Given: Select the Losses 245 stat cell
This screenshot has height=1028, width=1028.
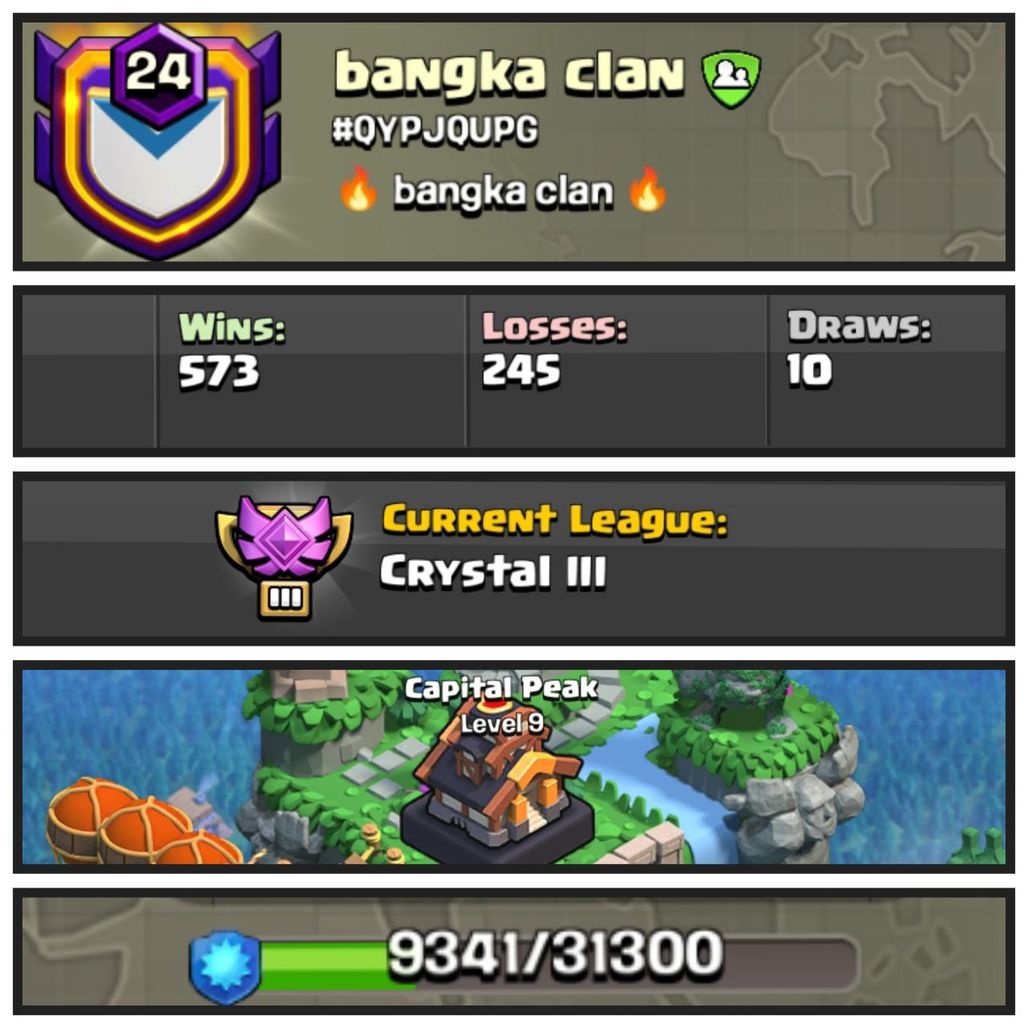Looking at the screenshot, I should [617, 371].
